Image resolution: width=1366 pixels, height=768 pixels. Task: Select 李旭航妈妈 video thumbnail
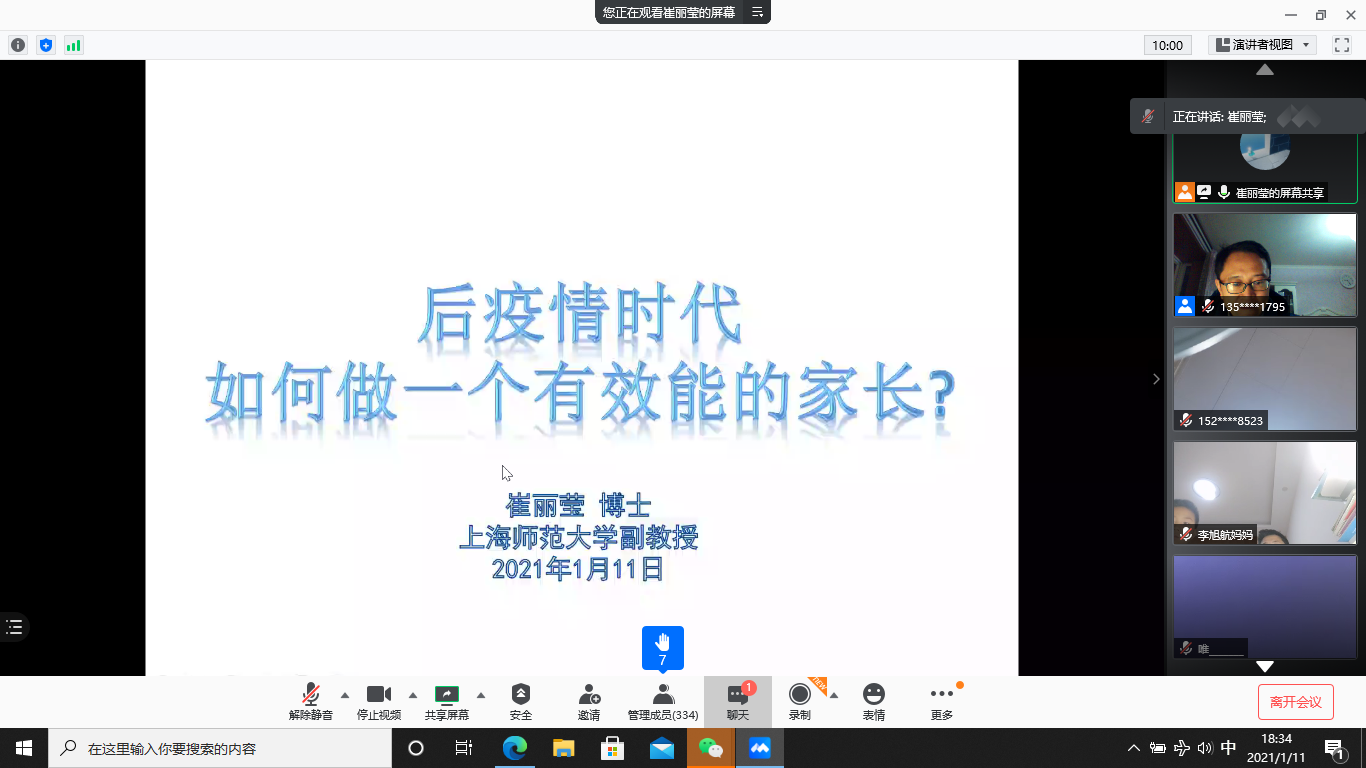point(1265,493)
